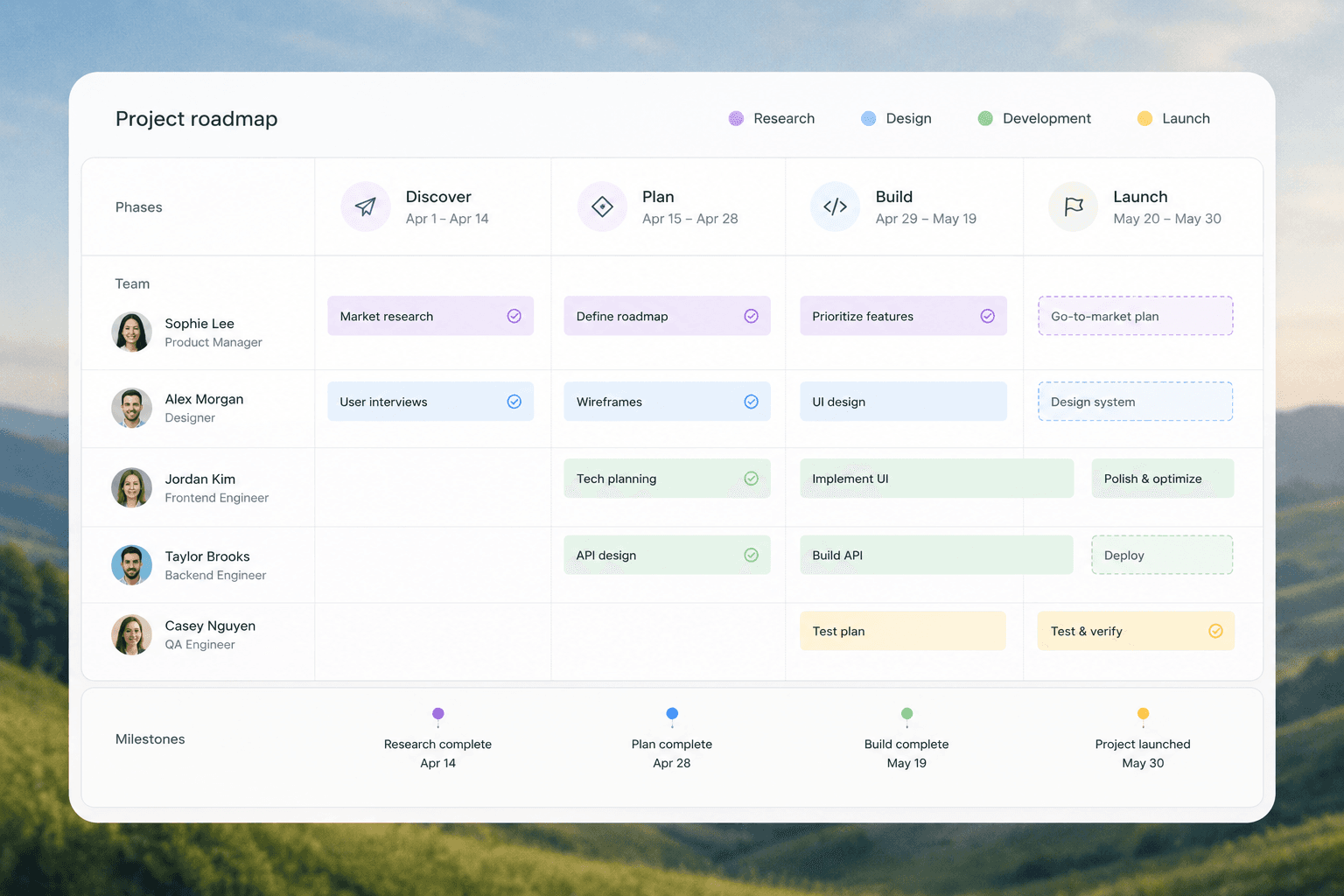Toggle the Market research completion check
Viewport: 1344px width, 896px height.
pyautogui.click(x=514, y=316)
